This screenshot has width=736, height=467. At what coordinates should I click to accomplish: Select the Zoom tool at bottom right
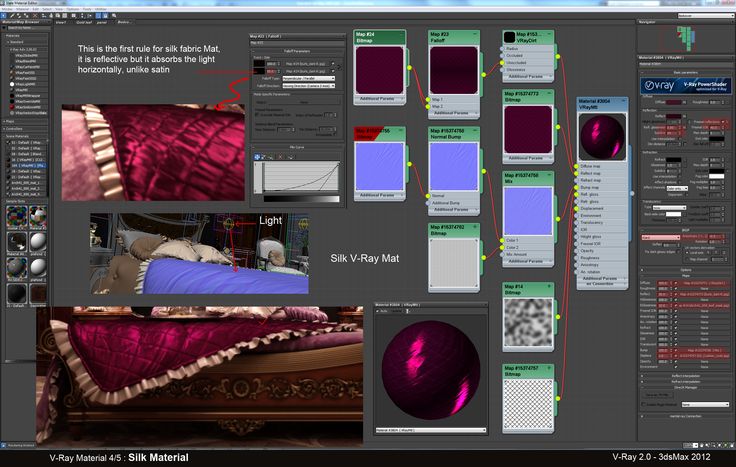coord(708,445)
